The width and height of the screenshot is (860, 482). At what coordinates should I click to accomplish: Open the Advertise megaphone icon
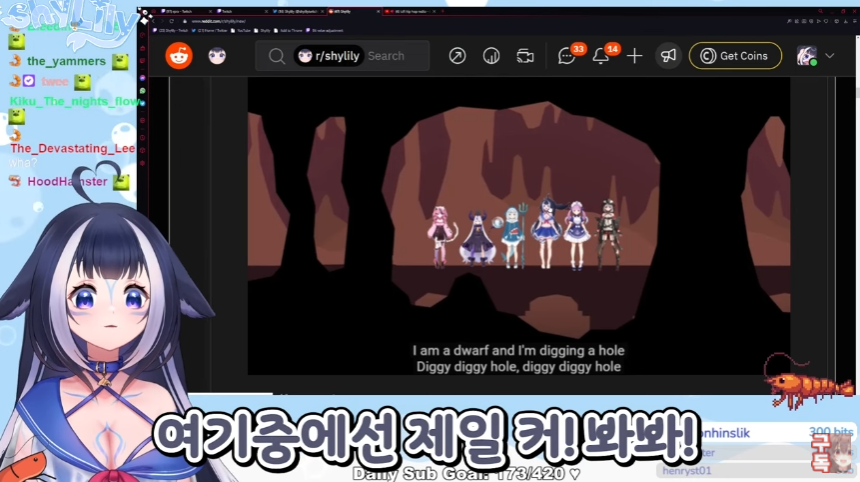tap(668, 56)
